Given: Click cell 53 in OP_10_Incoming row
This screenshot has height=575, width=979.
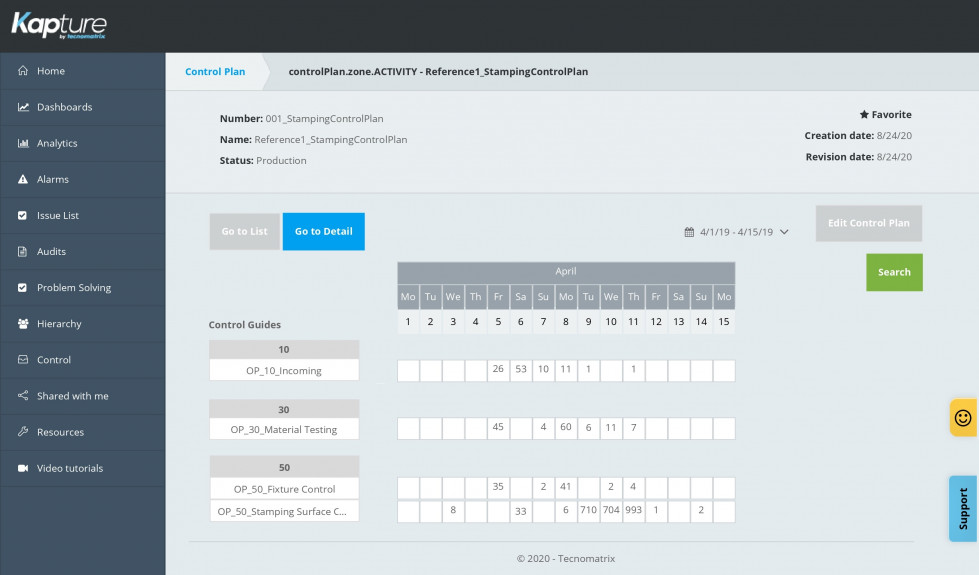Looking at the screenshot, I should pos(521,370).
